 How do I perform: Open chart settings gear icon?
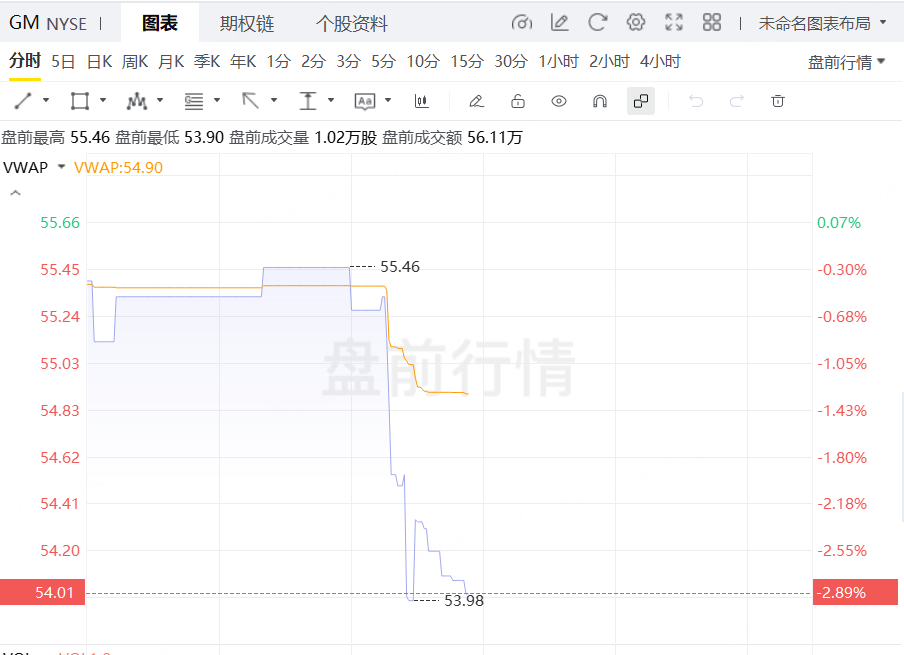(635, 22)
